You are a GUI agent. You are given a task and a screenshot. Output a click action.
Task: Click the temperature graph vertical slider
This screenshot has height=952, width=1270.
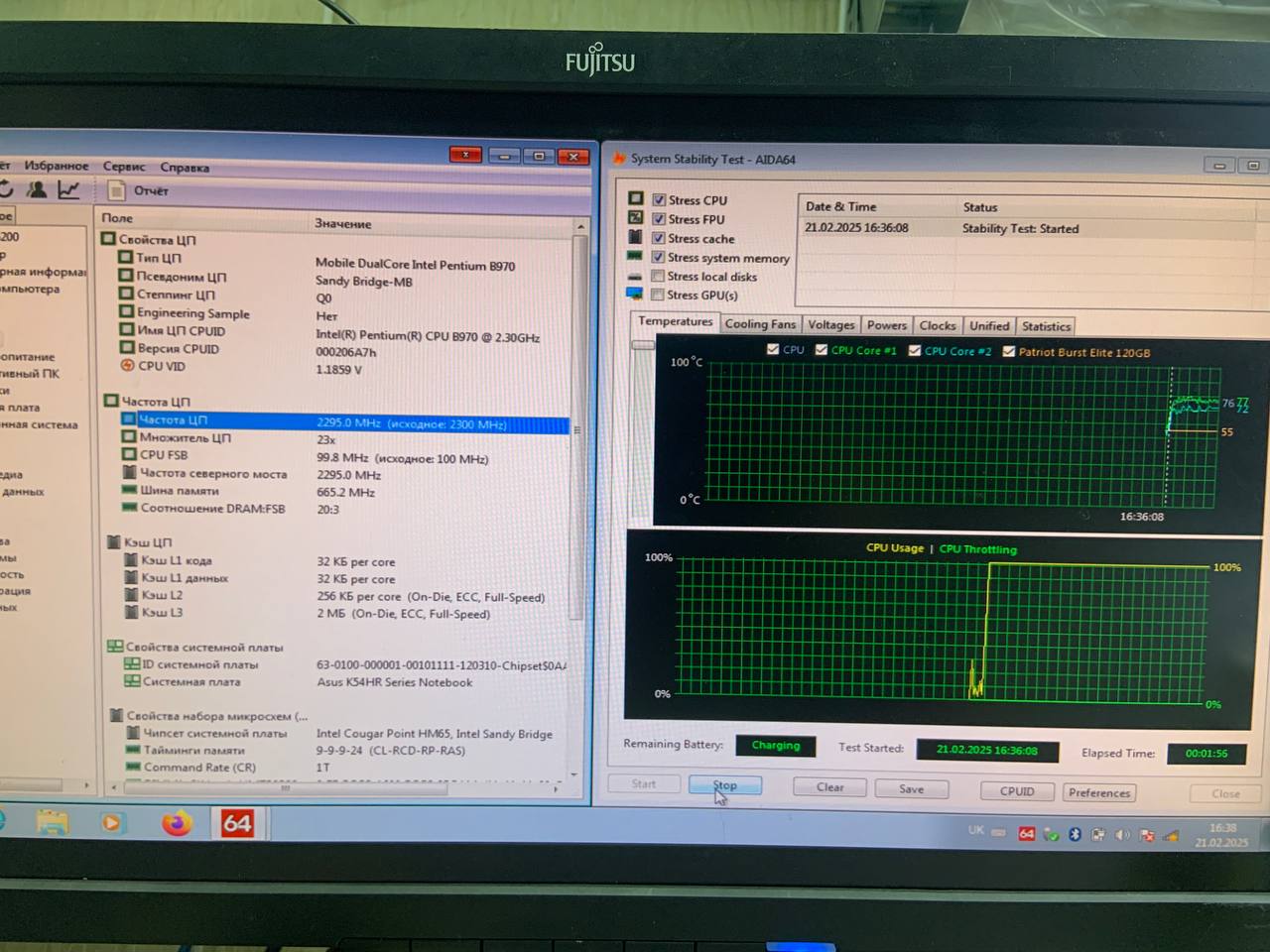pyautogui.click(x=643, y=345)
